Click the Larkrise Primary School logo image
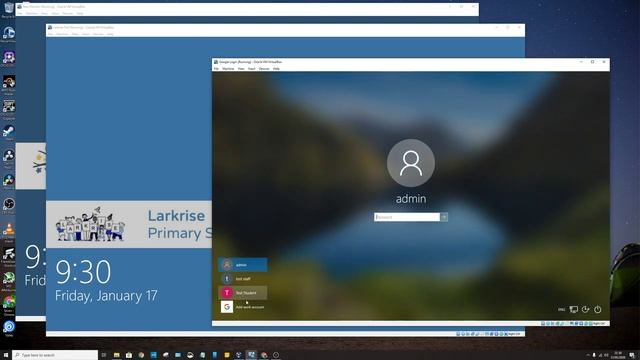This screenshot has height=360, width=640. point(90,224)
